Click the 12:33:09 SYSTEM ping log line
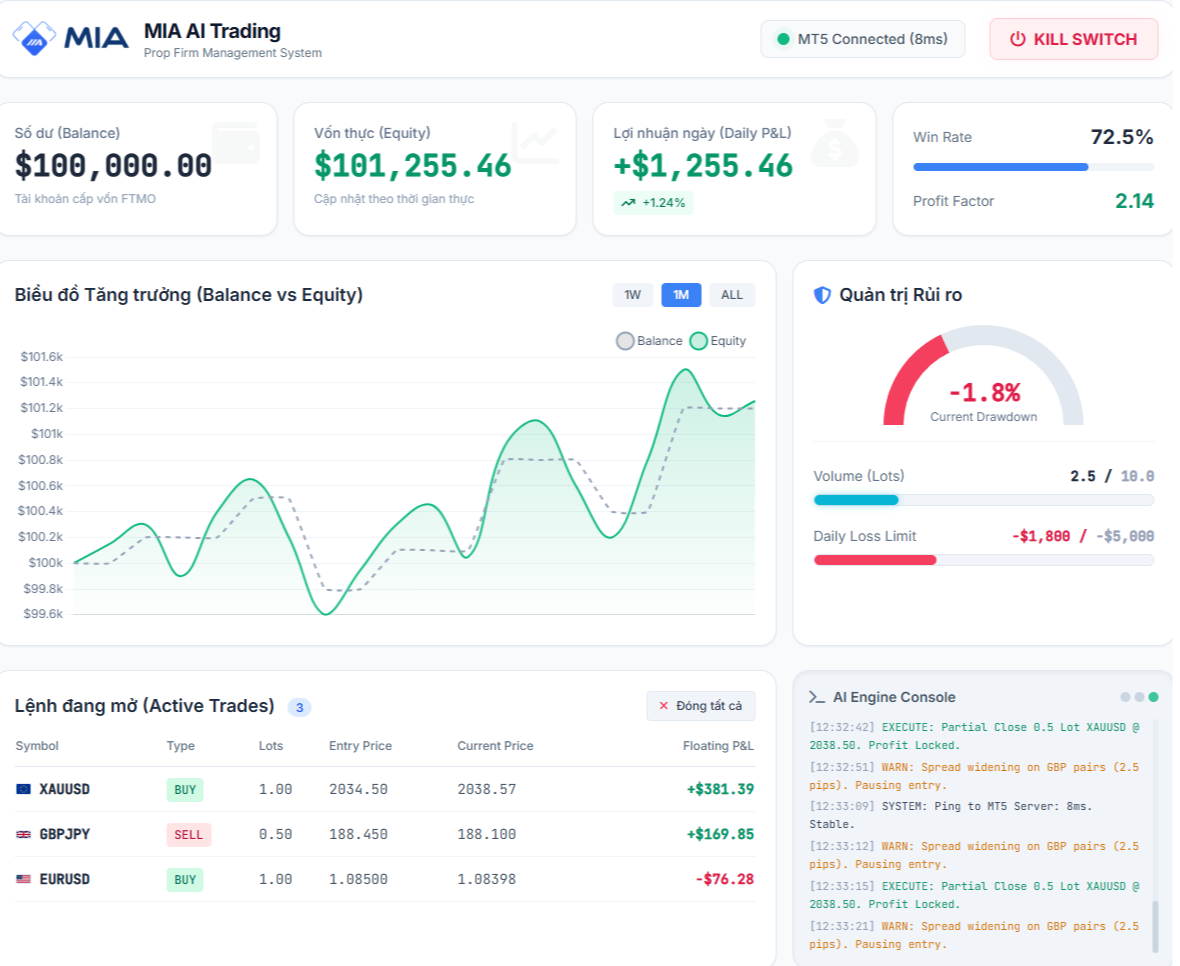The width and height of the screenshot is (1180, 966). (x=950, y=815)
